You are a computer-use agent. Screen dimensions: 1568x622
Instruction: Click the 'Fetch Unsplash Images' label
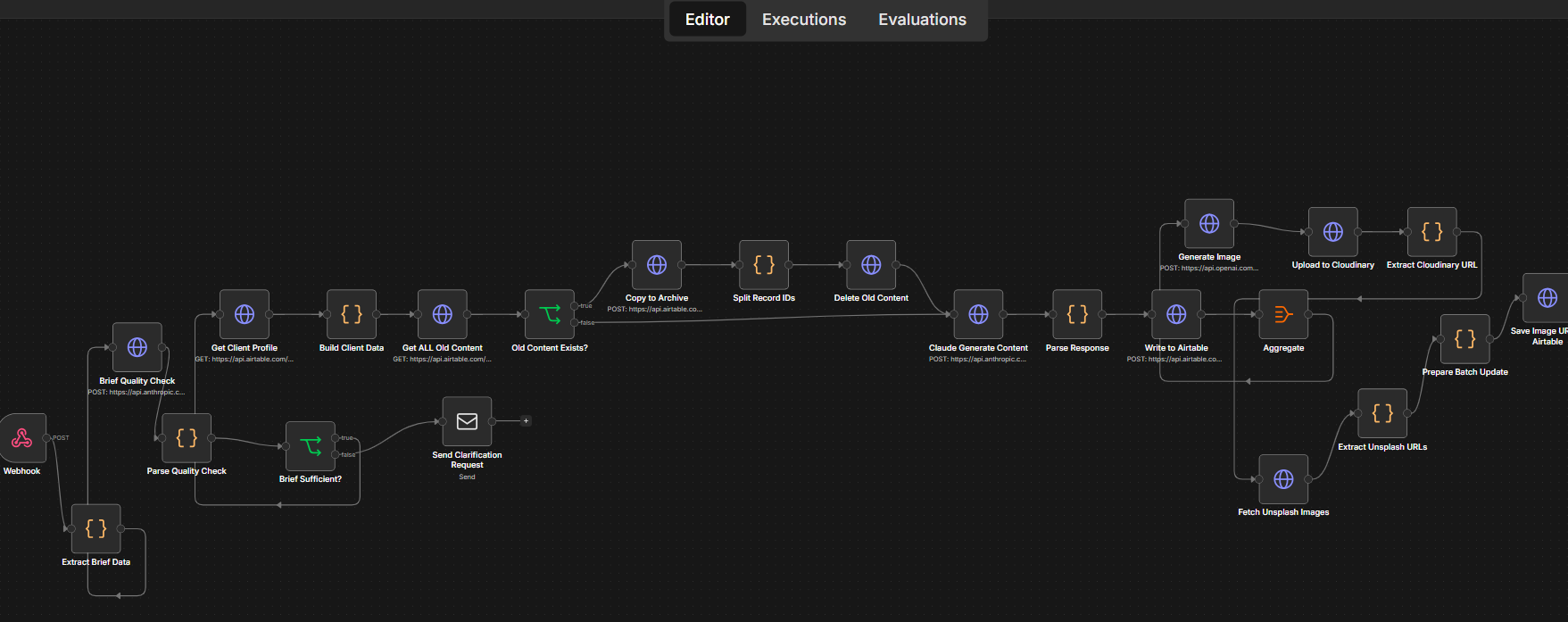[1283, 512]
